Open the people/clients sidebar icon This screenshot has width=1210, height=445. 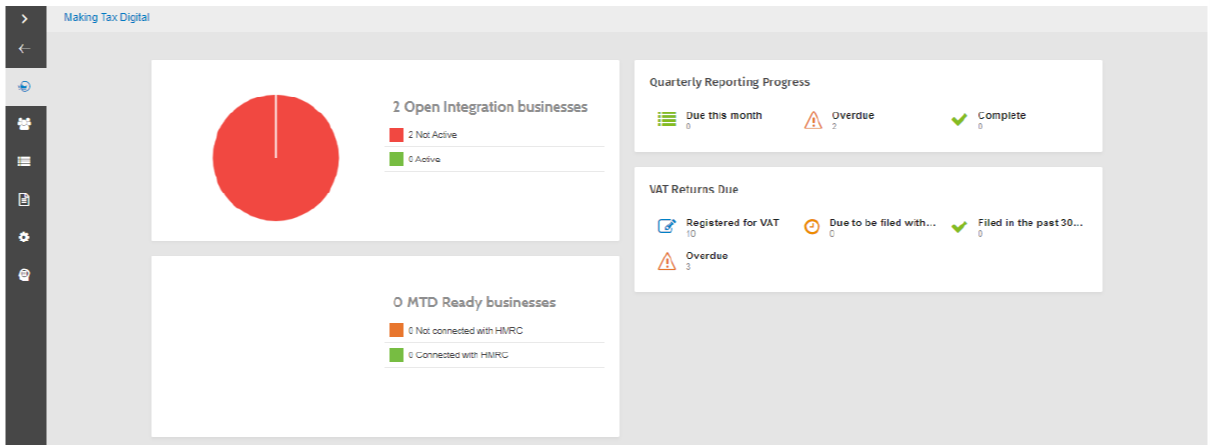[x=25, y=124]
